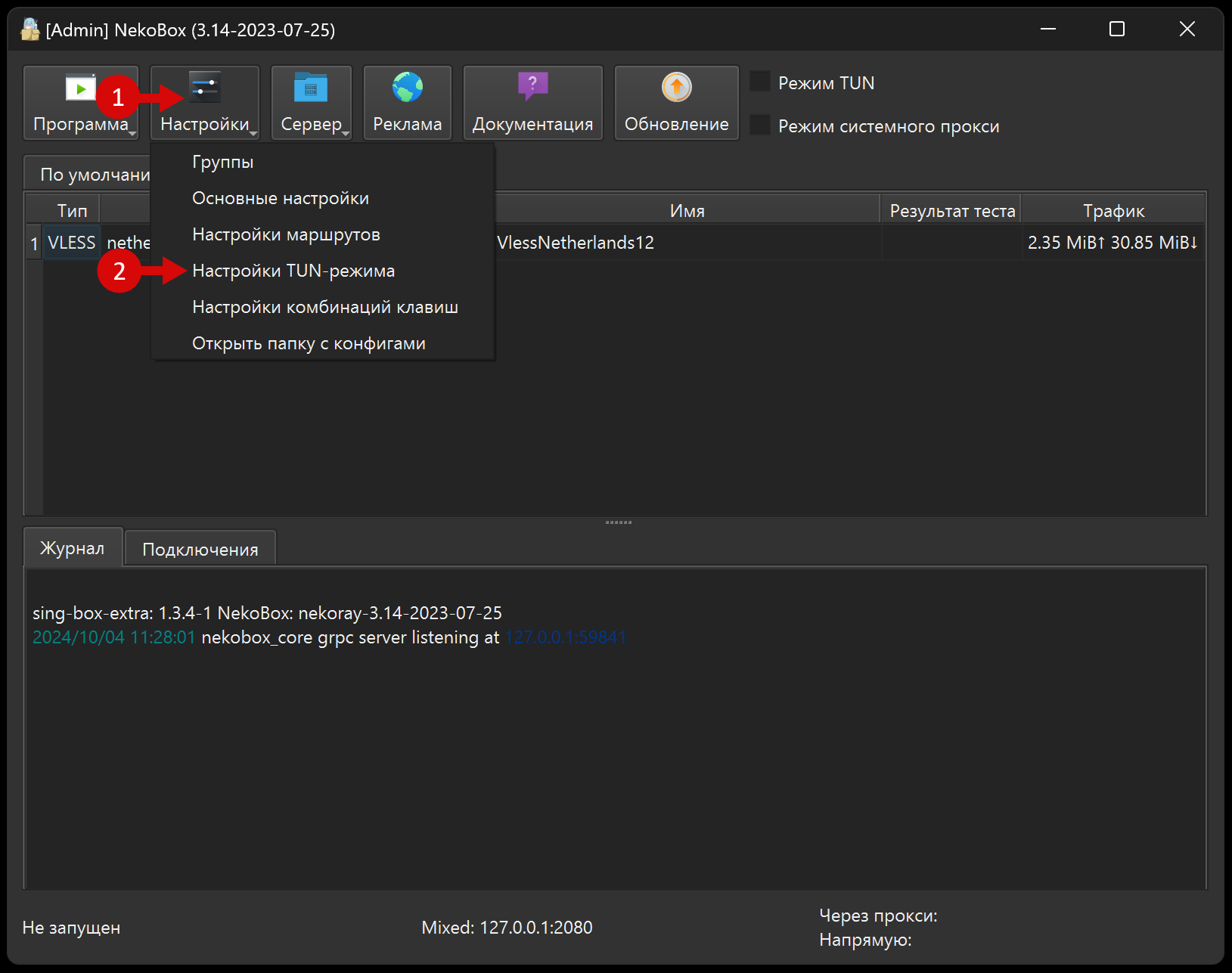The width and height of the screenshot is (1232, 973).
Task: Open Документация via question mark icon
Action: coord(532,86)
